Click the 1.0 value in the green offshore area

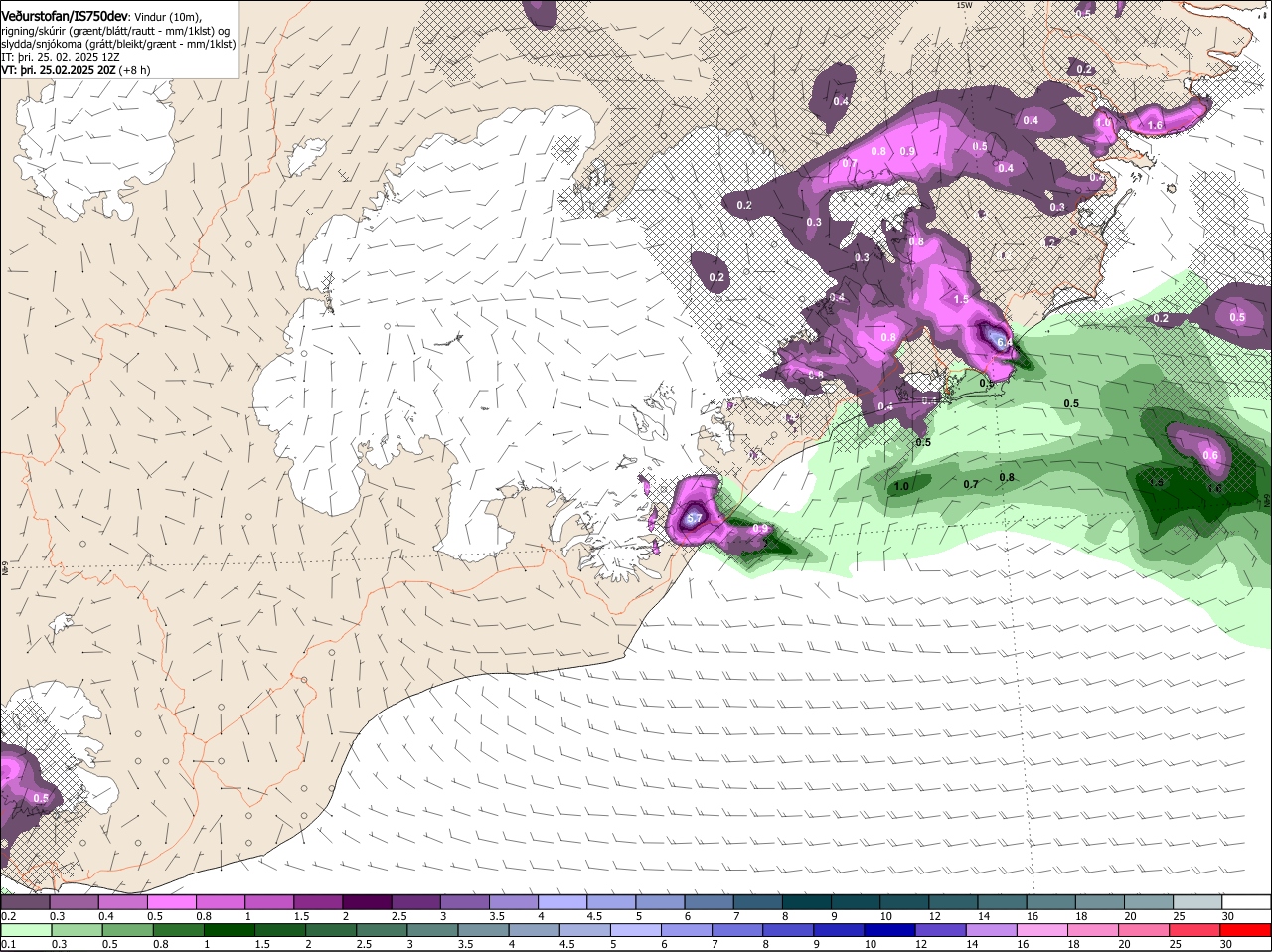point(901,486)
